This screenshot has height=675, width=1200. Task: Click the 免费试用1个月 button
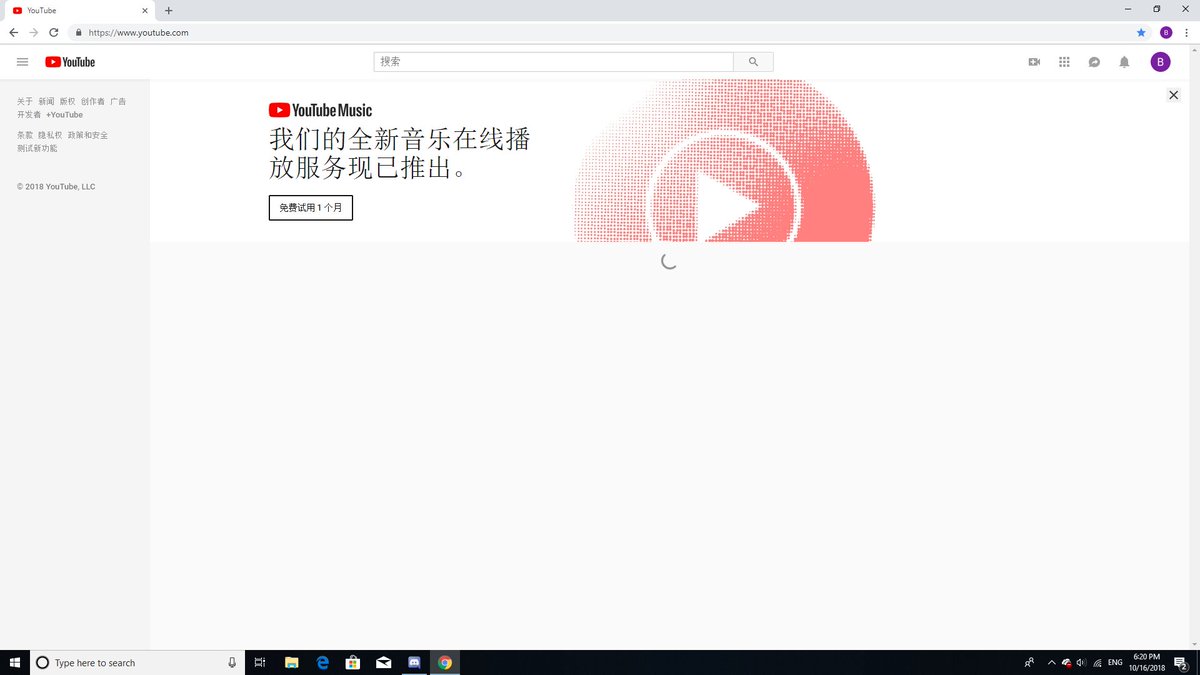coord(311,207)
